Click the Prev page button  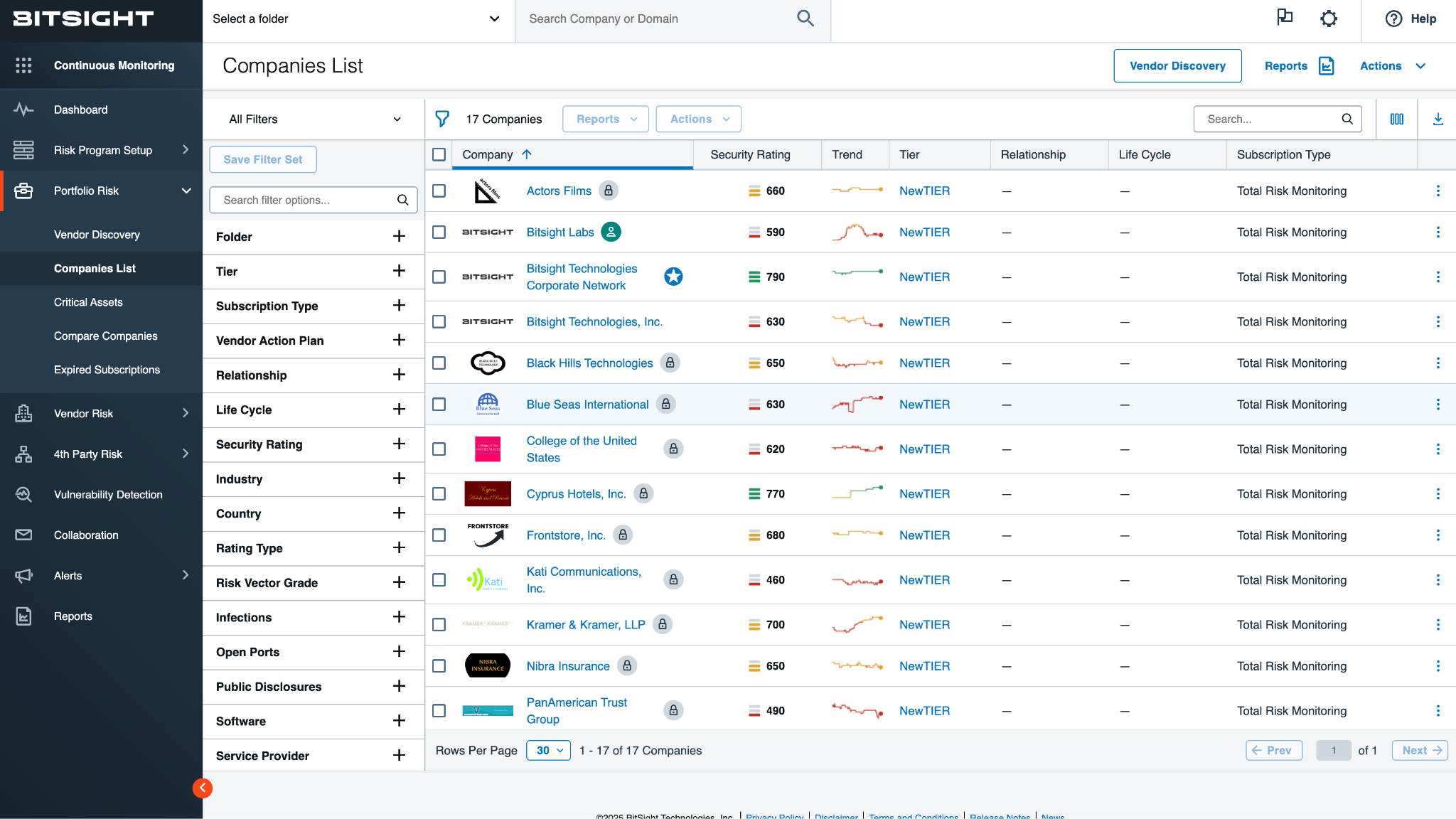[x=1274, y=750]
